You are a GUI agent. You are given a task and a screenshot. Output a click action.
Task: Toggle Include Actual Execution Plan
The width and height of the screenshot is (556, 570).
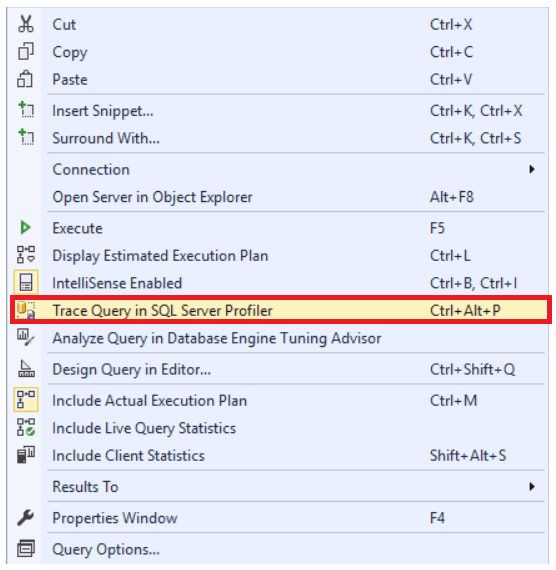pos(280,400)
